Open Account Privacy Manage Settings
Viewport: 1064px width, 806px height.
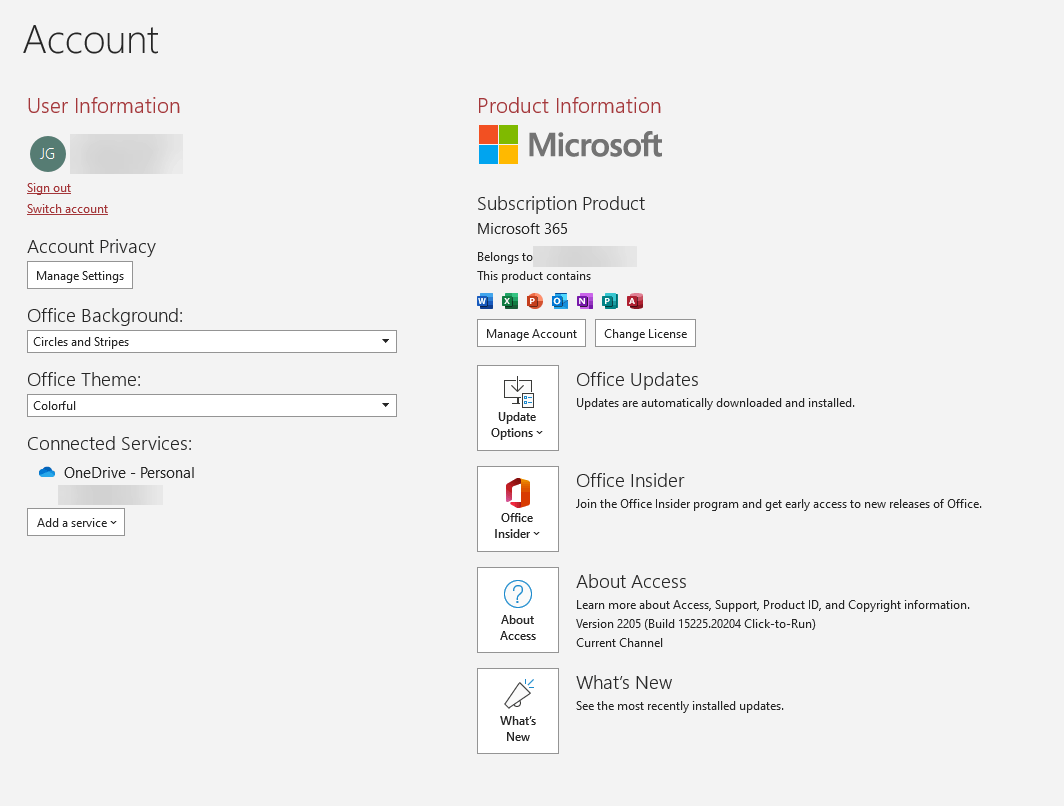point(79,274)
